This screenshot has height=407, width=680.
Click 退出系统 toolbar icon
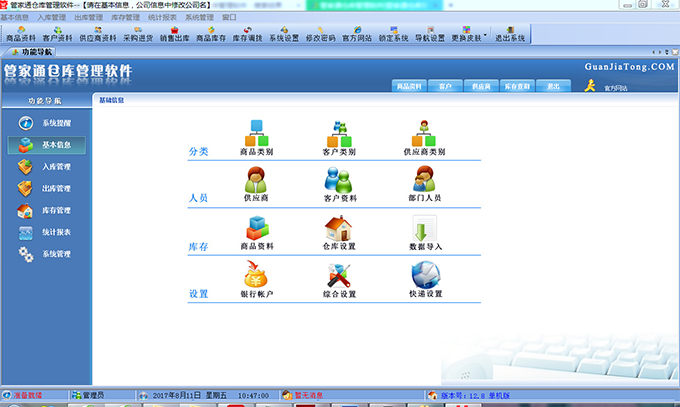coord(510,34)
